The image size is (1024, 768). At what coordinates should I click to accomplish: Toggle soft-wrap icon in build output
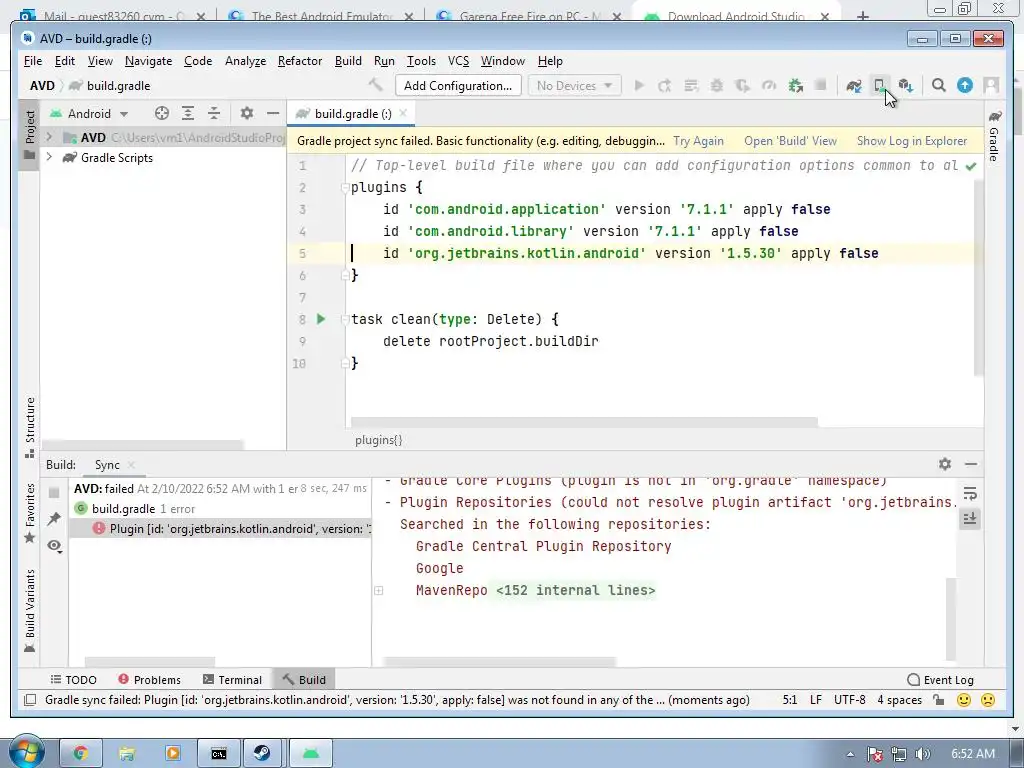[x=970, y=494]
